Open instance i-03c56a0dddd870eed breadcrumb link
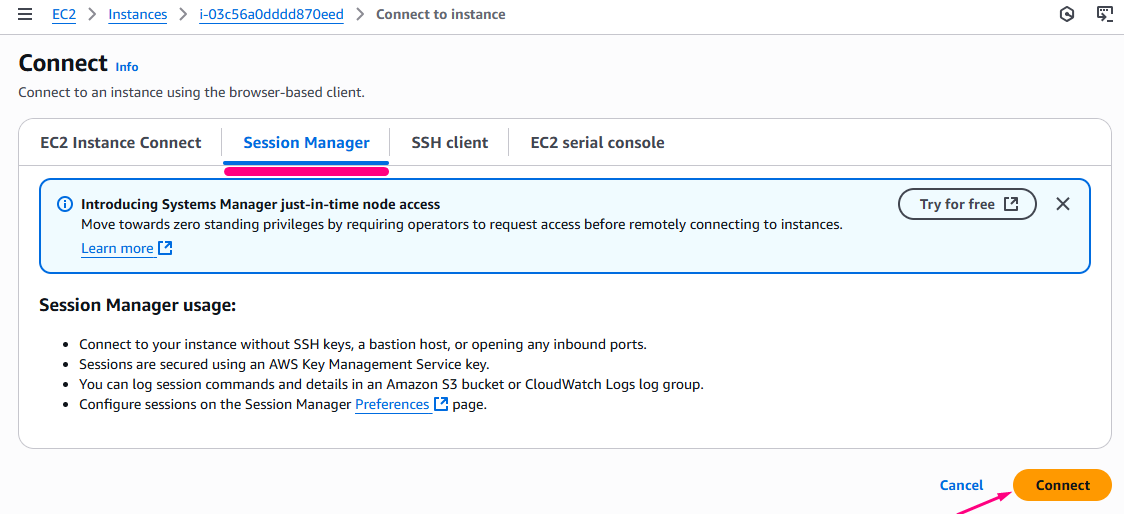 272,15
